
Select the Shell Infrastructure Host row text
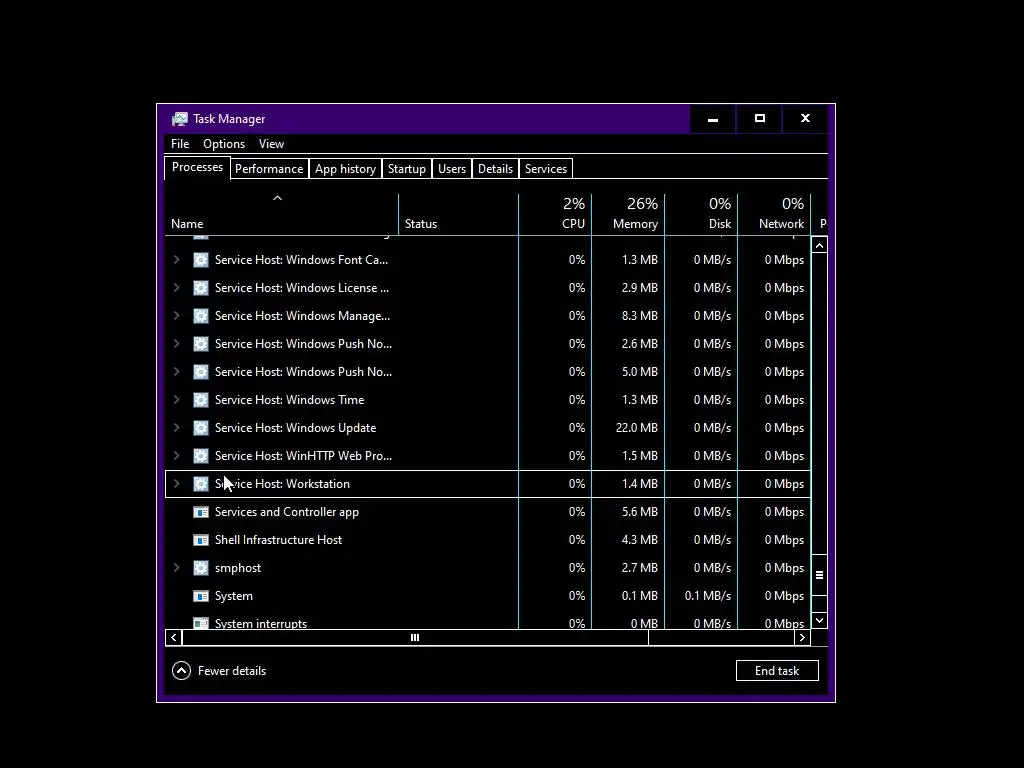point(278,540)
